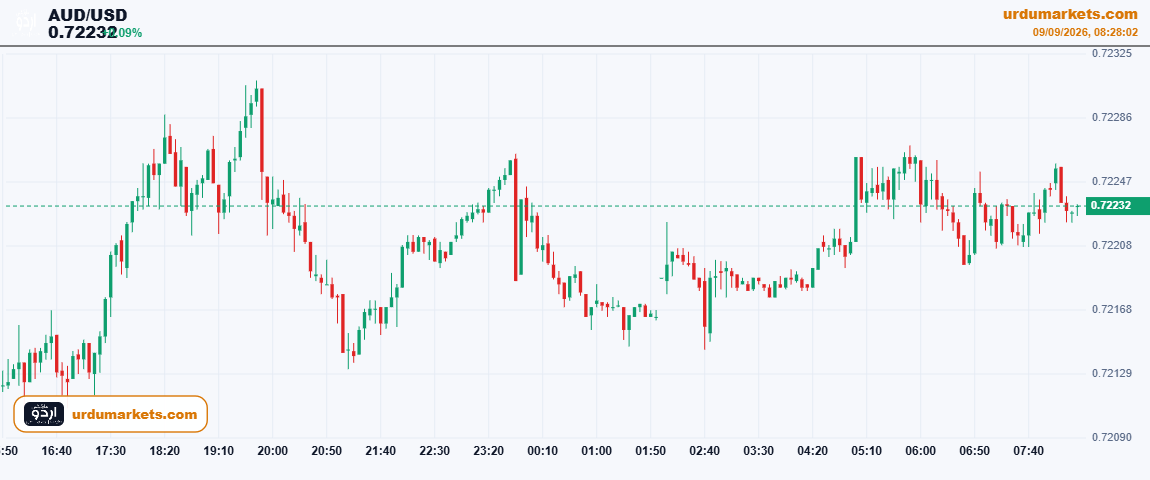The height and width of the screenshot is (480, 1150).
Task: Click the Urdu logo icon in top-left corner
Action: click(x=26, y=22)
